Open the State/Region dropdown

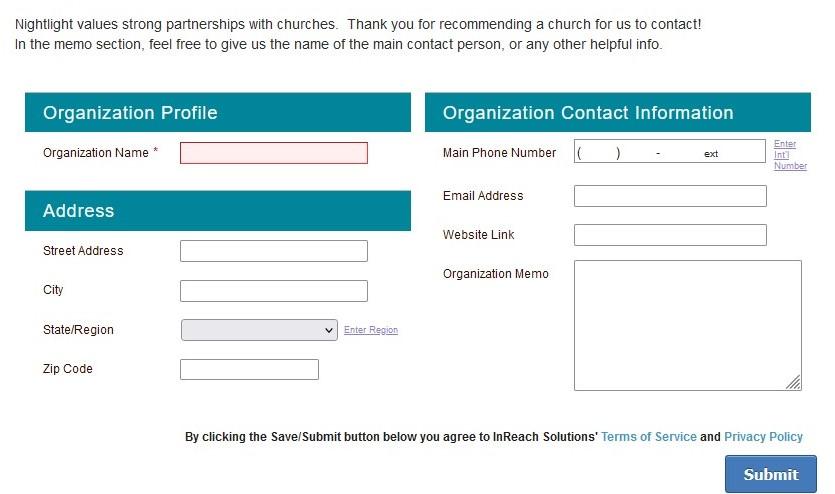(x=259, y=330)
